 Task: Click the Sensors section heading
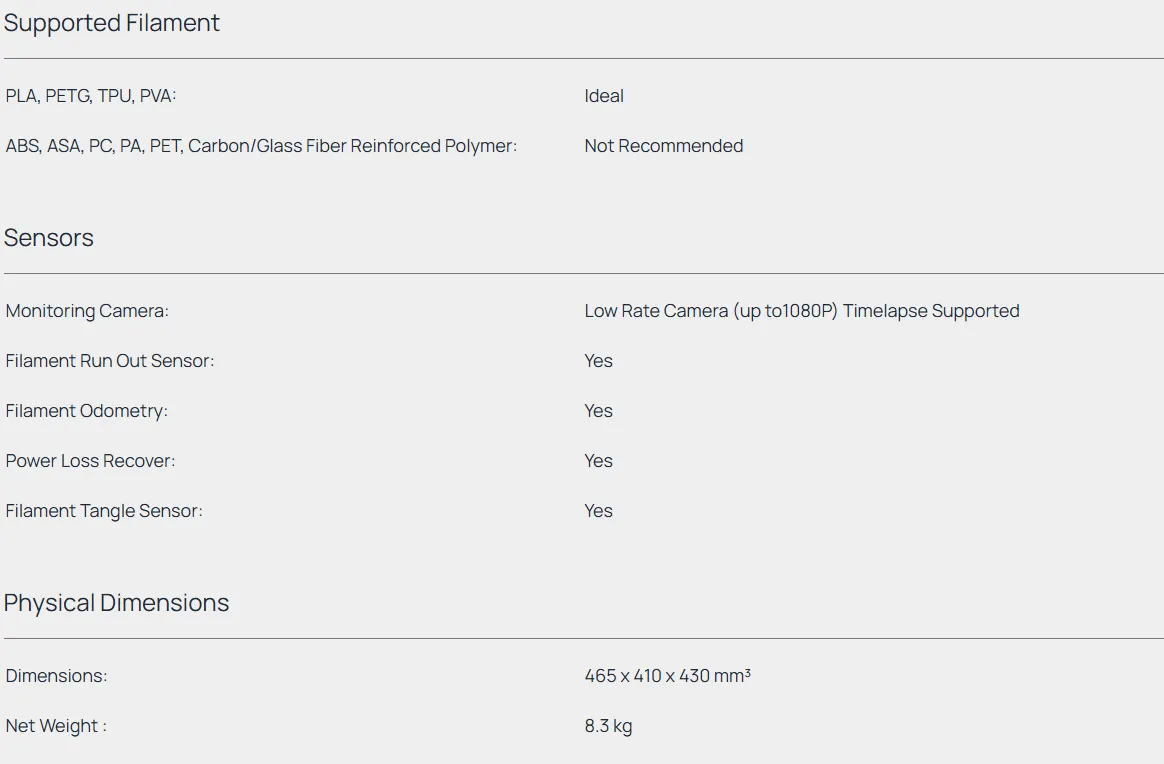[x=49, y=238]
